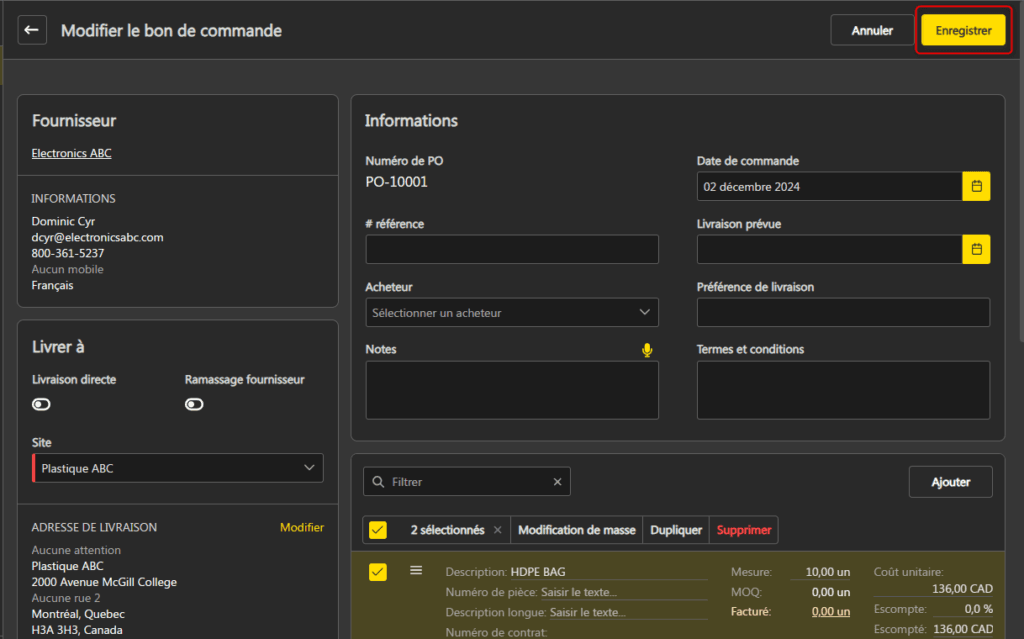Open the Electronics ABC supplier link
Viewport: 1024px width, 639px height.
pos(72,153)
